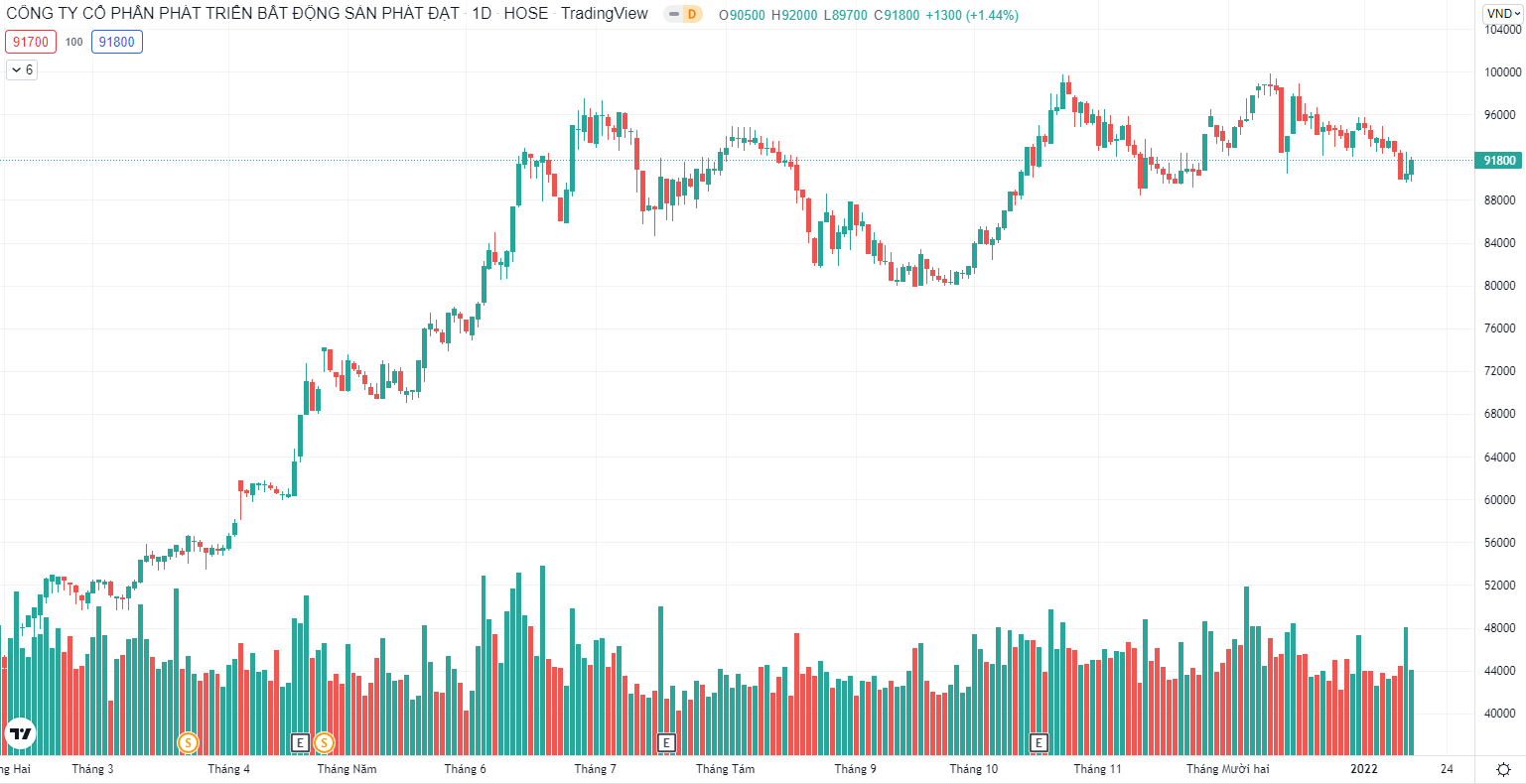Click the TradingView logo icon

tap(20, 734)
